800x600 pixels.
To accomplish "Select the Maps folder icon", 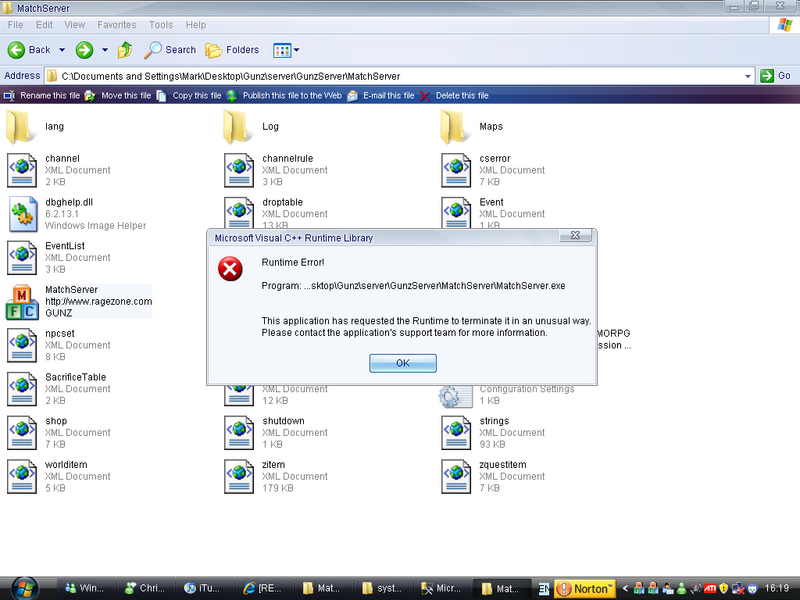I will (x=456, y=127).
